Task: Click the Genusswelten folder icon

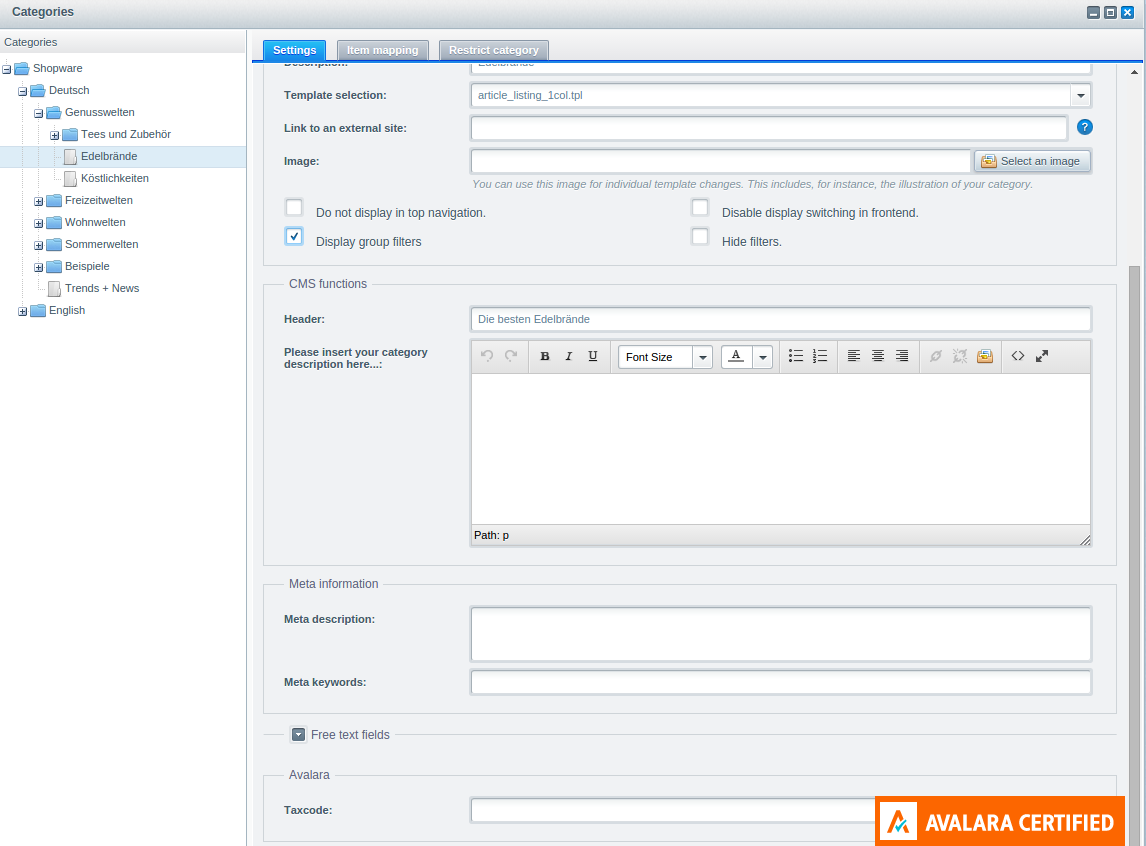Action: 54,113
